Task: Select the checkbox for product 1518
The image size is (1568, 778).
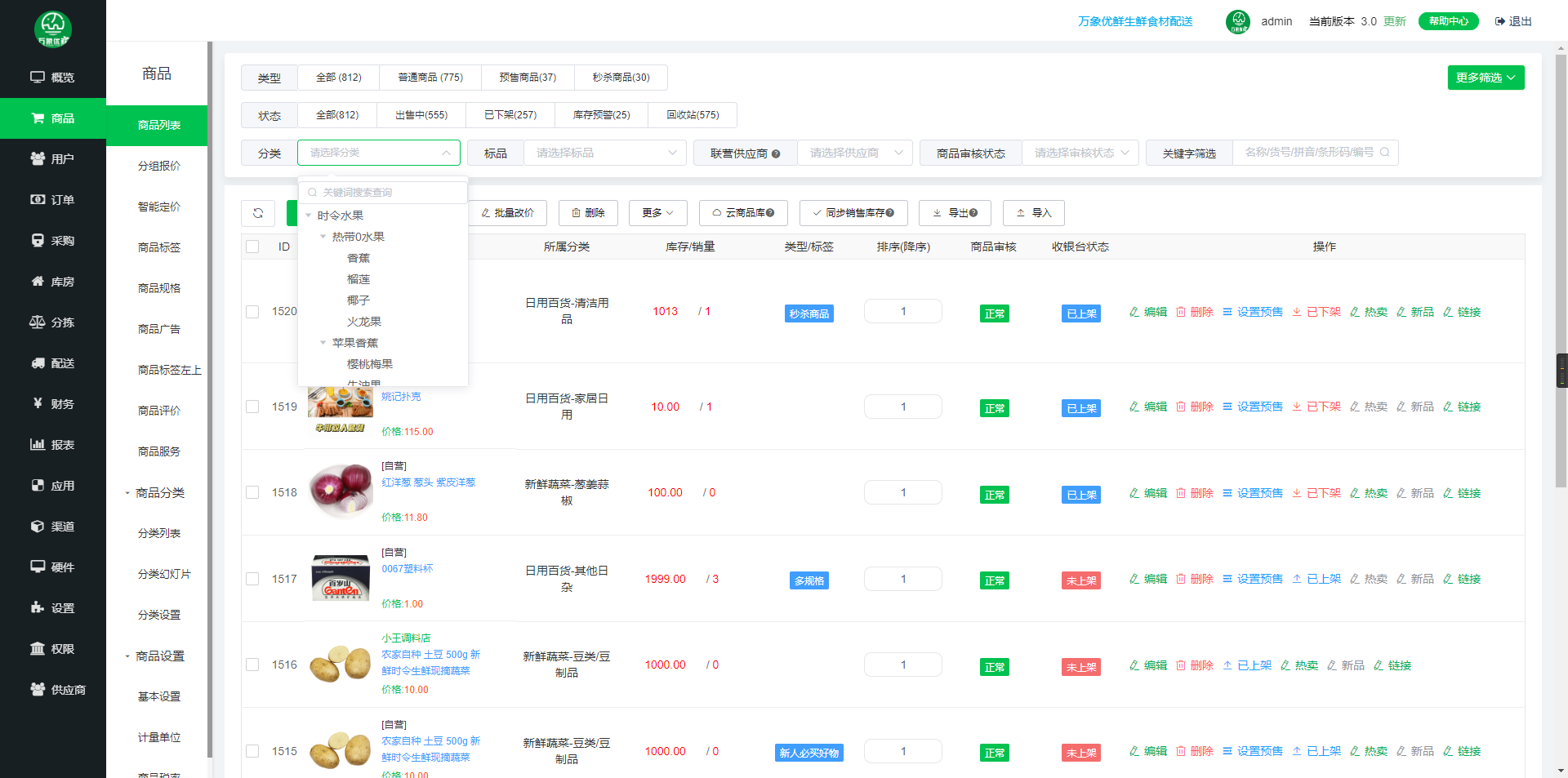Action: tap(252, 492)
